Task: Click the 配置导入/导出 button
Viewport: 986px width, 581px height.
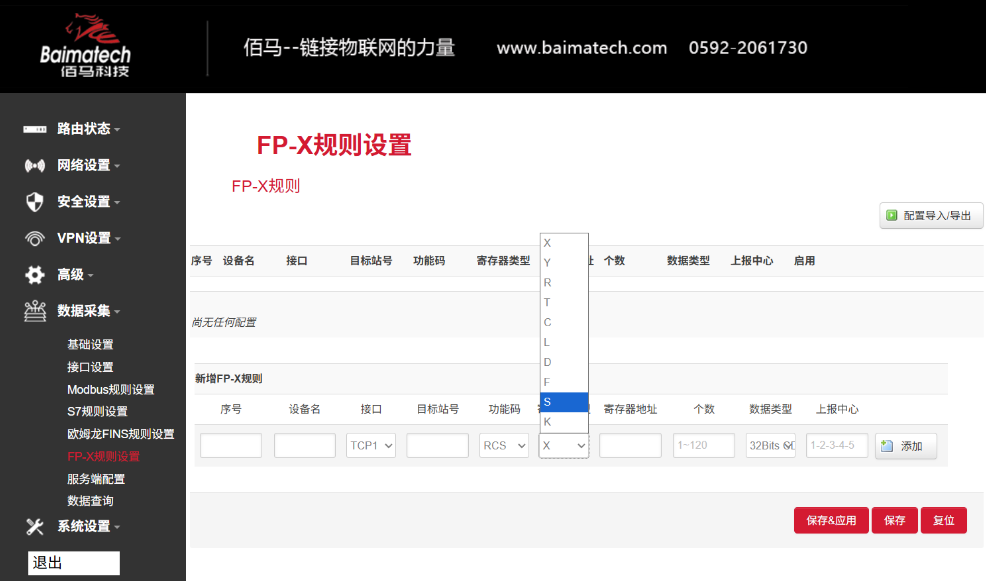Action: pos(931,216)
